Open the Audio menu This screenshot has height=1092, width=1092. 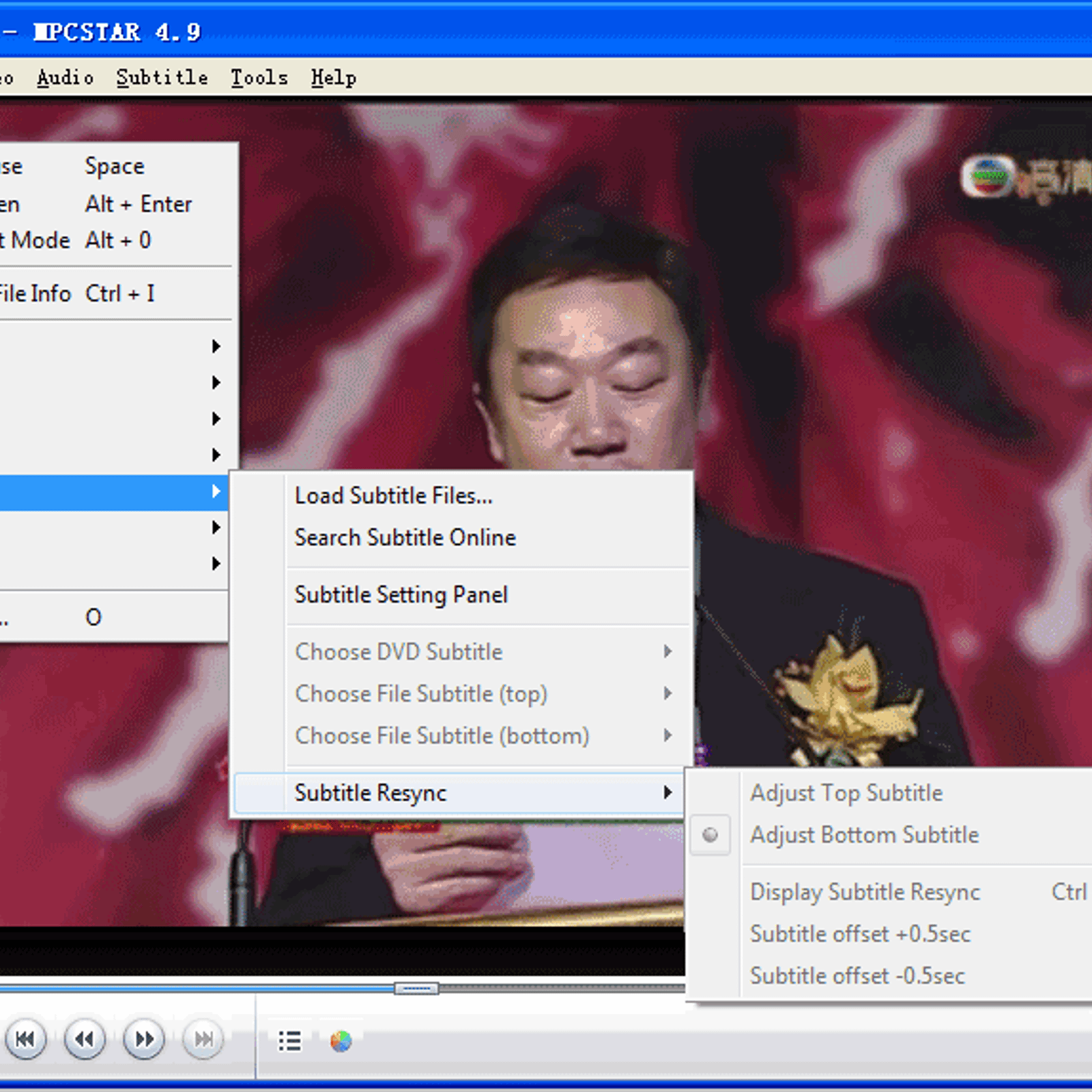coord(65,78)
